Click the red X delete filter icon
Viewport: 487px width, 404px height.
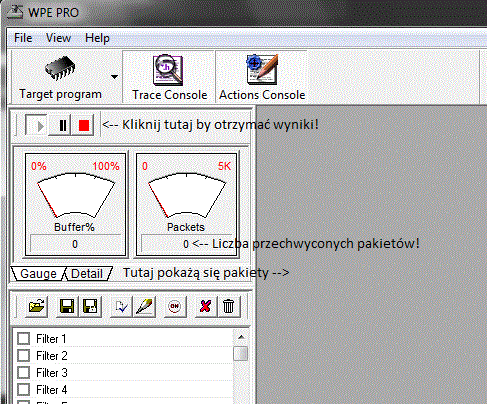(205, 306)
